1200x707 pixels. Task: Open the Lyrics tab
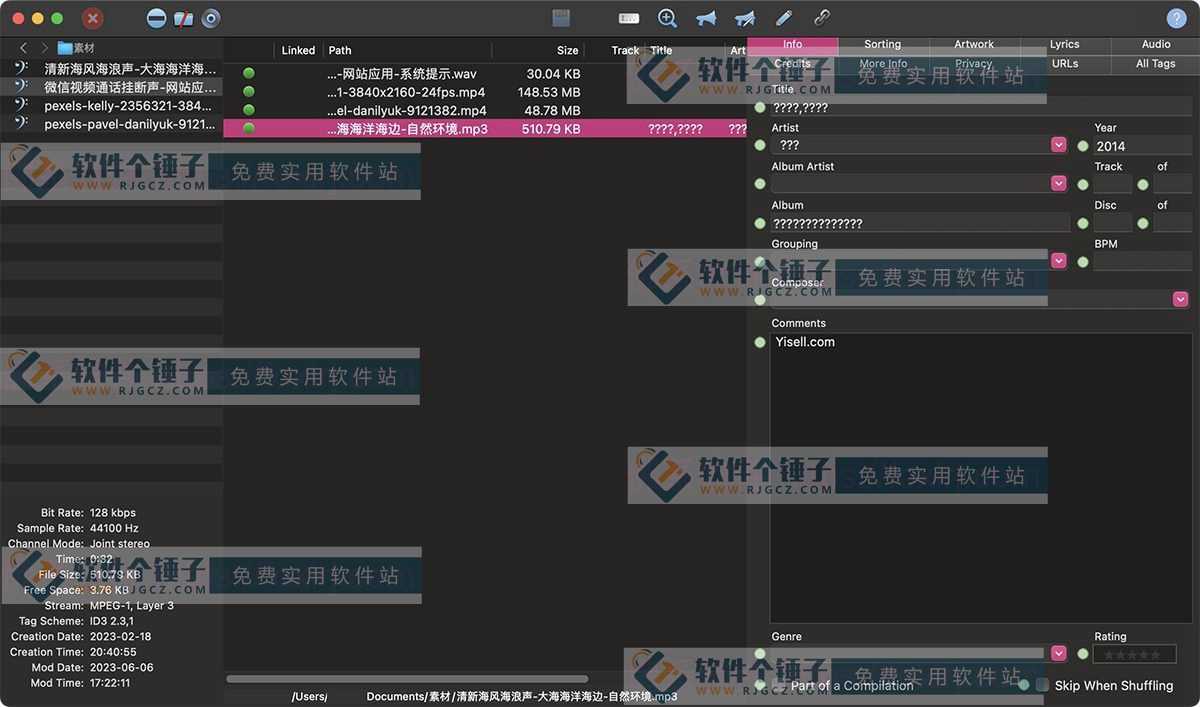pyautogui.click(x=1065, y=44)
